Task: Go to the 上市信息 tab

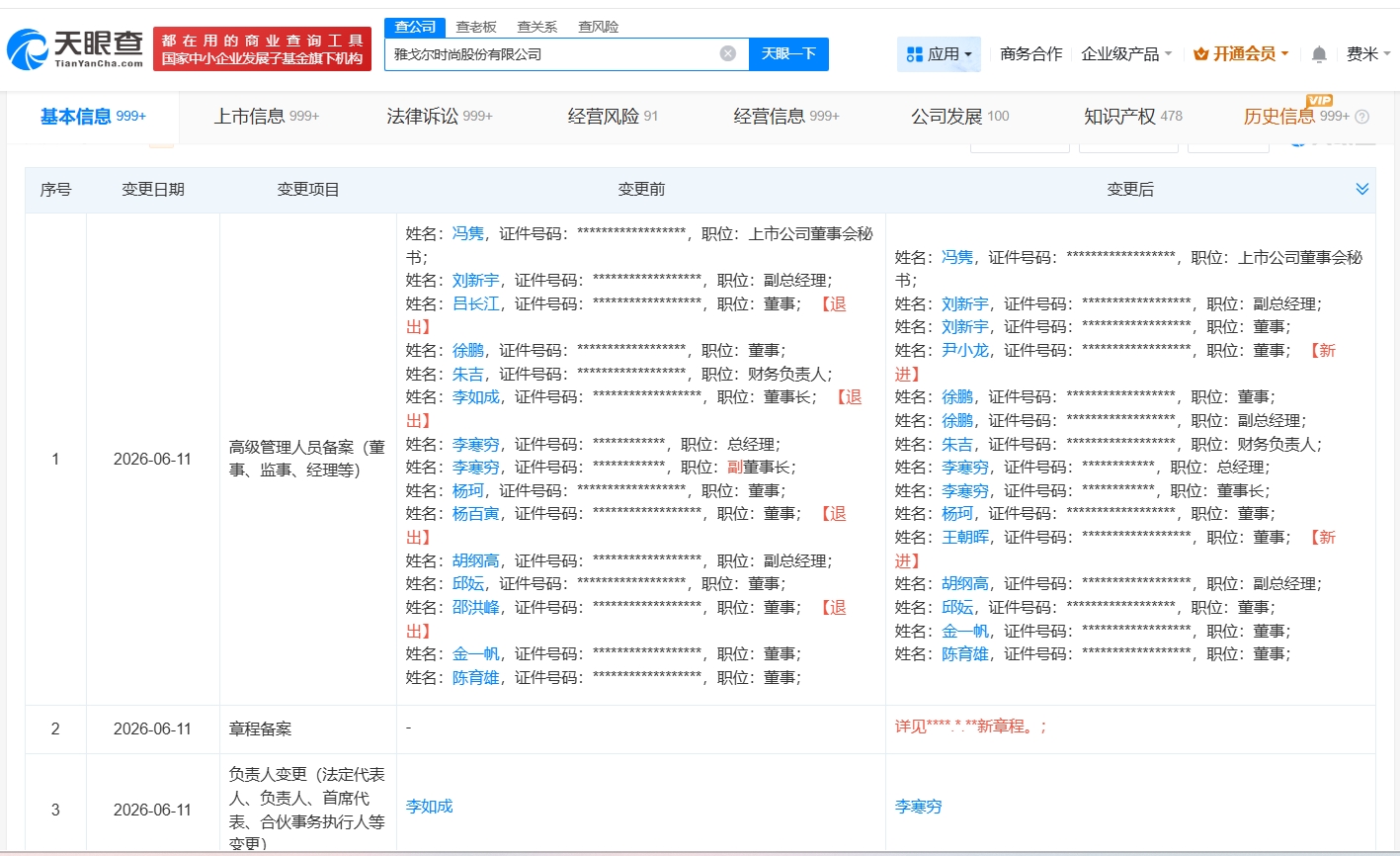Action: click(x=267, y=117)
